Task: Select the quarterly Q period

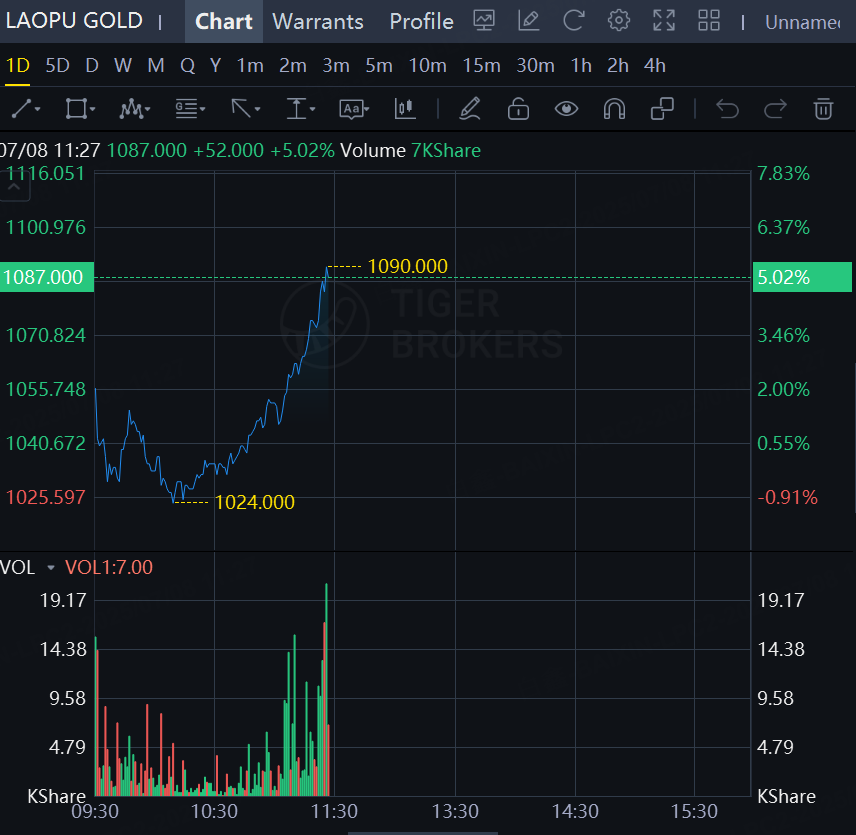Action: (x=187, y=65)
